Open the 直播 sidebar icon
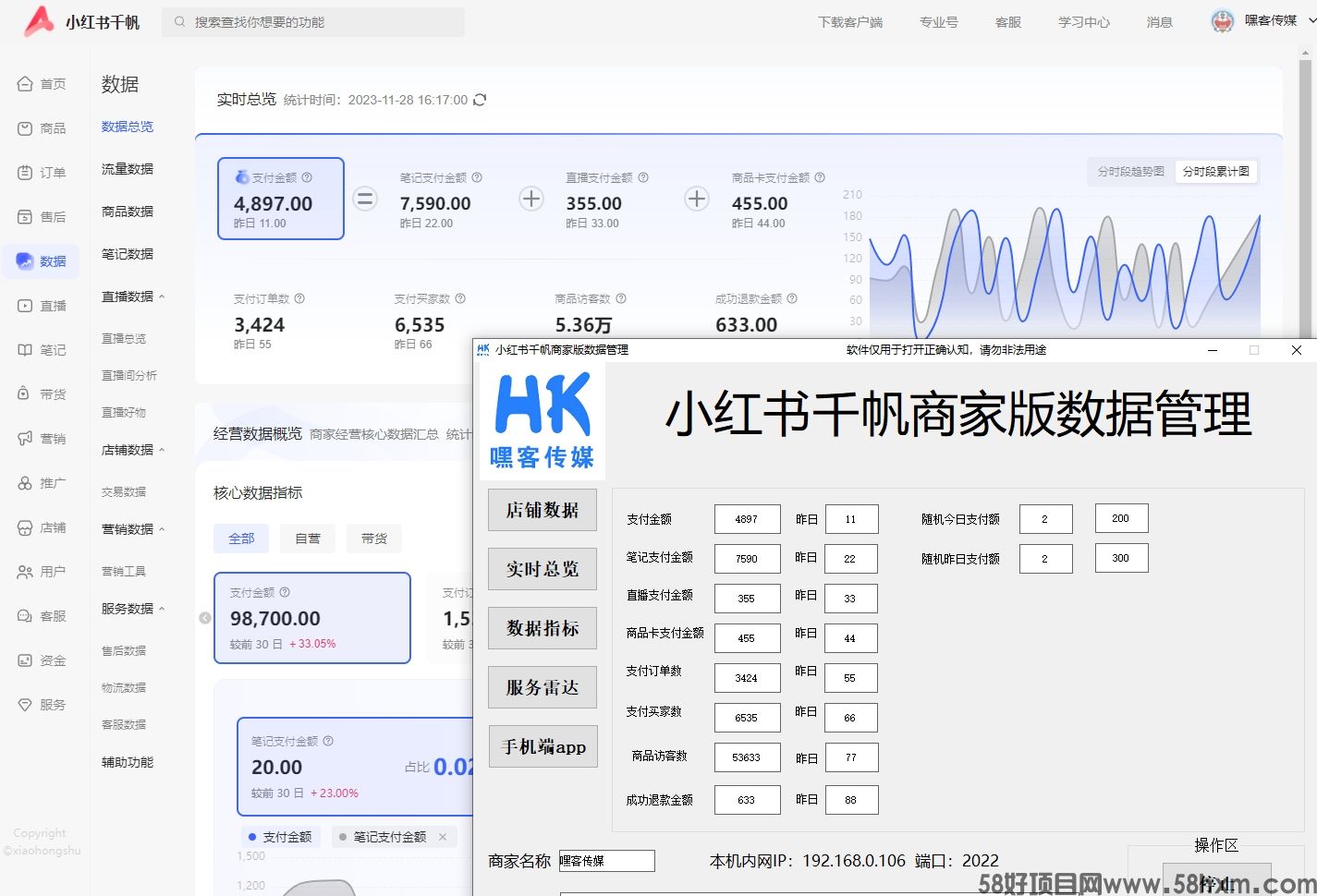The width and height of the screenshot is (1317, 896). pyautogui.click(x=25, y=306)
